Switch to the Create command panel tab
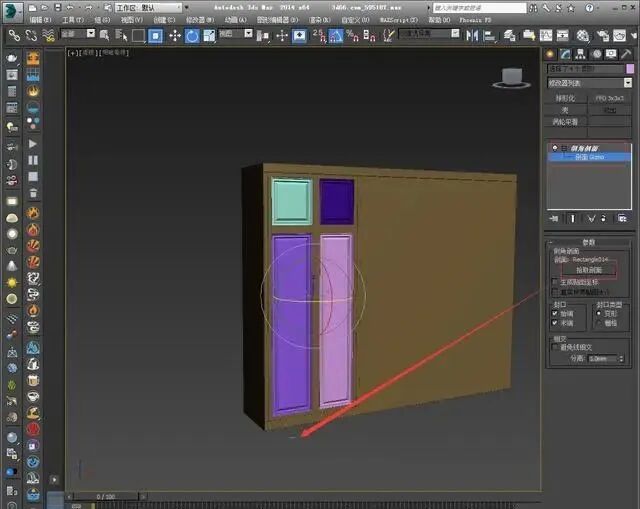This screenshot has width=640, height=509. 550,54
